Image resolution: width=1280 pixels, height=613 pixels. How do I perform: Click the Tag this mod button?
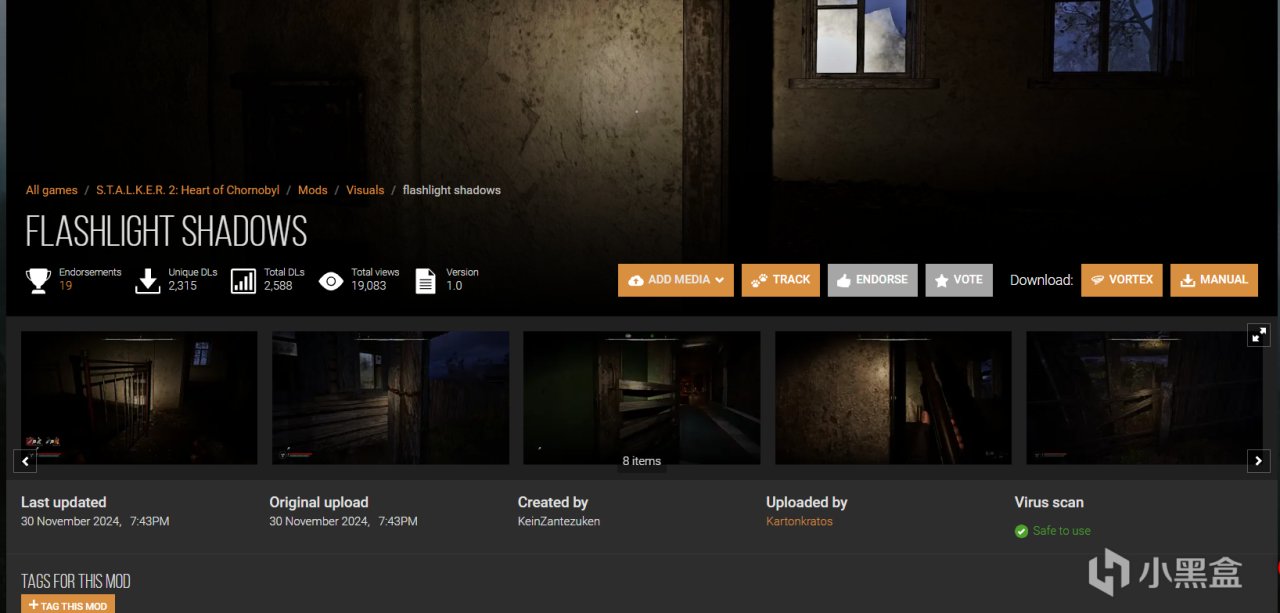click(x=68, y=605)
